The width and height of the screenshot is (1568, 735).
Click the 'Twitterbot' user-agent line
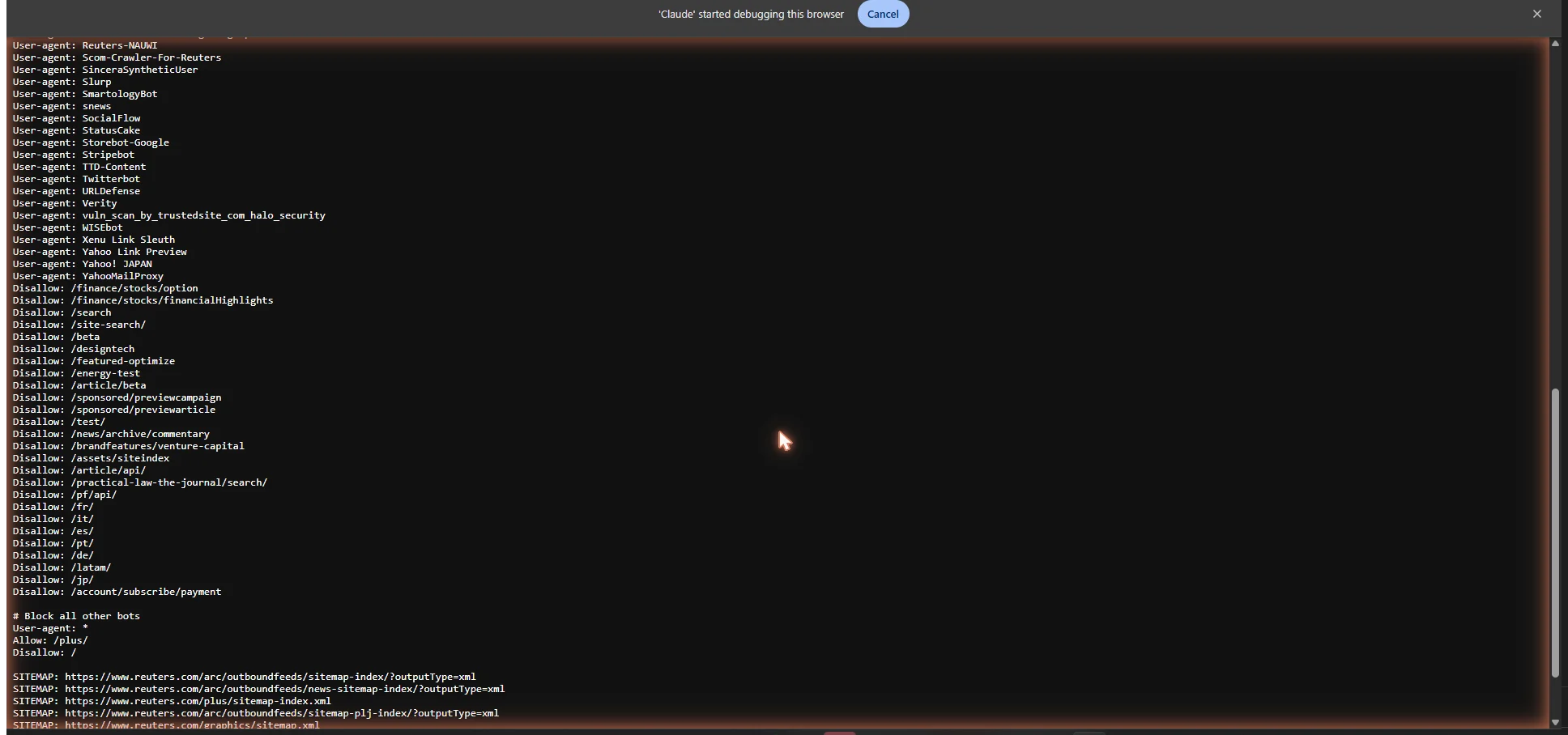(x=76, y=179)
